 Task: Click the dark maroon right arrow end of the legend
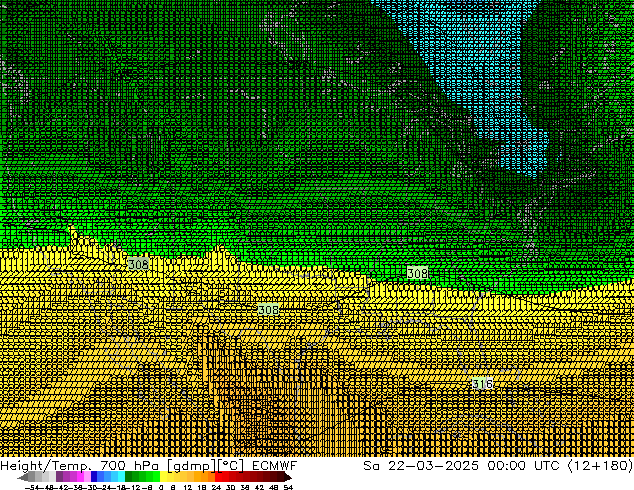click(x=288, y=477)
